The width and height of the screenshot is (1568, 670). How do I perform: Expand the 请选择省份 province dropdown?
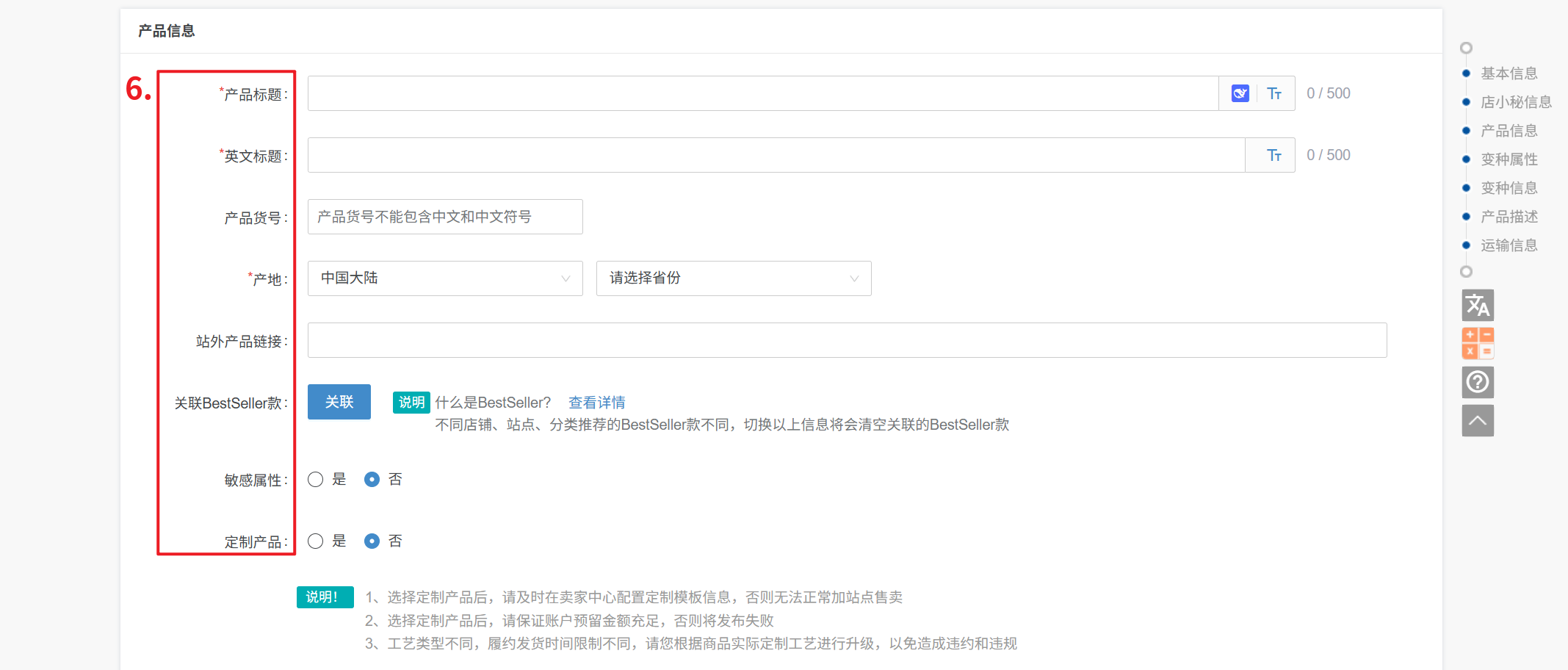(733, 278)
